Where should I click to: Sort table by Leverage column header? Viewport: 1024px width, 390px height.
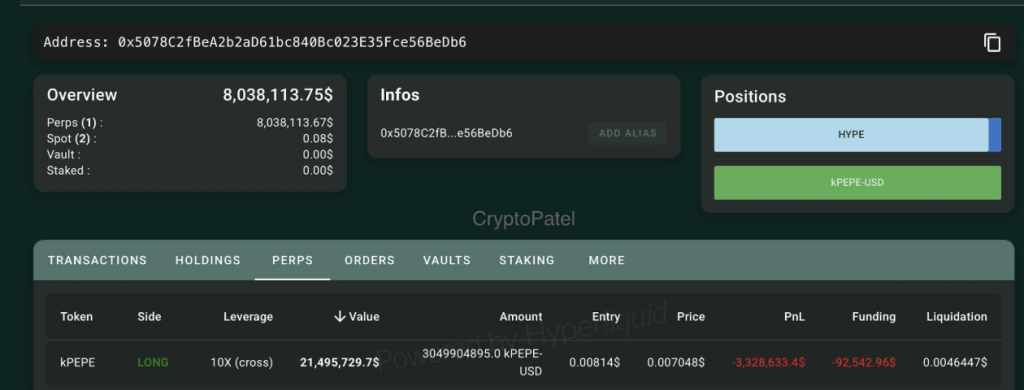pos(248,317)
